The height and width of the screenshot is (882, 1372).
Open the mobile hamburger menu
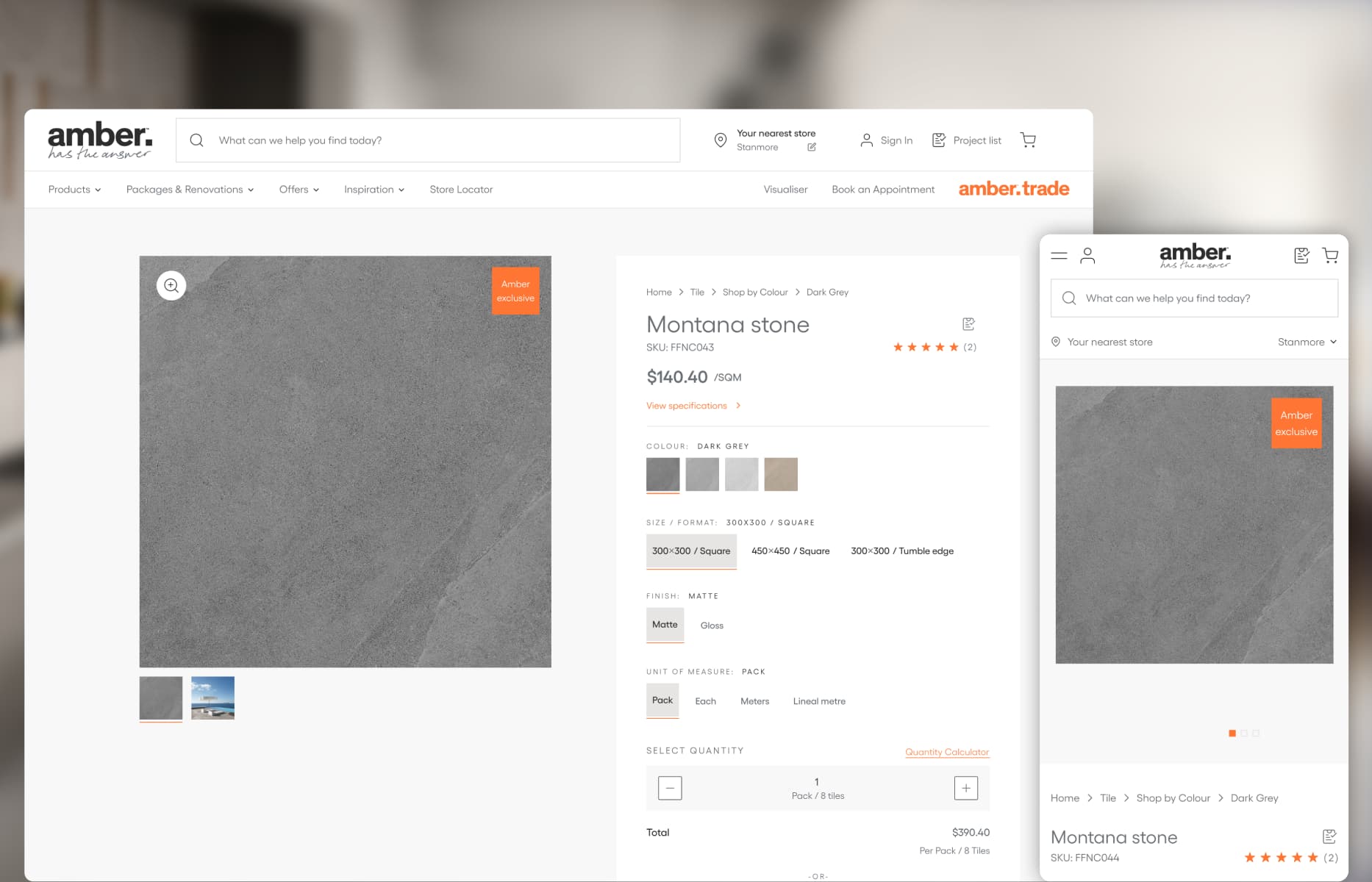[x=1059, y=256]
